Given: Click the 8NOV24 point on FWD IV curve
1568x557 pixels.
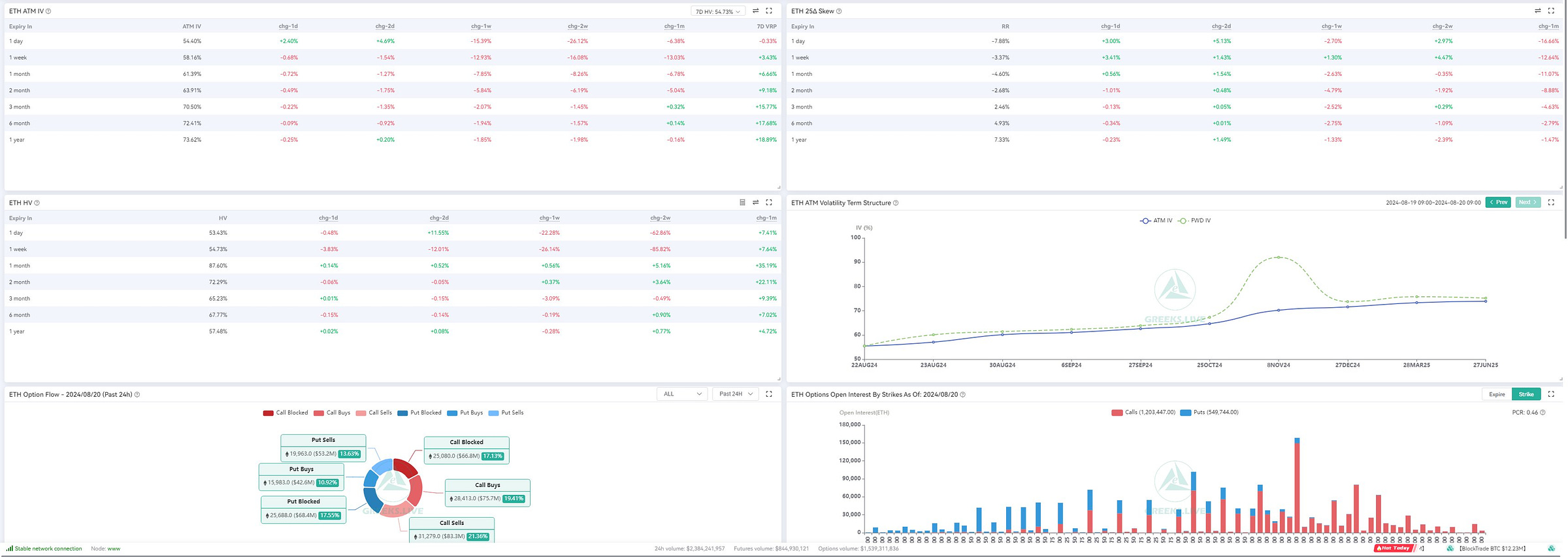Looking at the screenshot, I should pos(1279,258).
